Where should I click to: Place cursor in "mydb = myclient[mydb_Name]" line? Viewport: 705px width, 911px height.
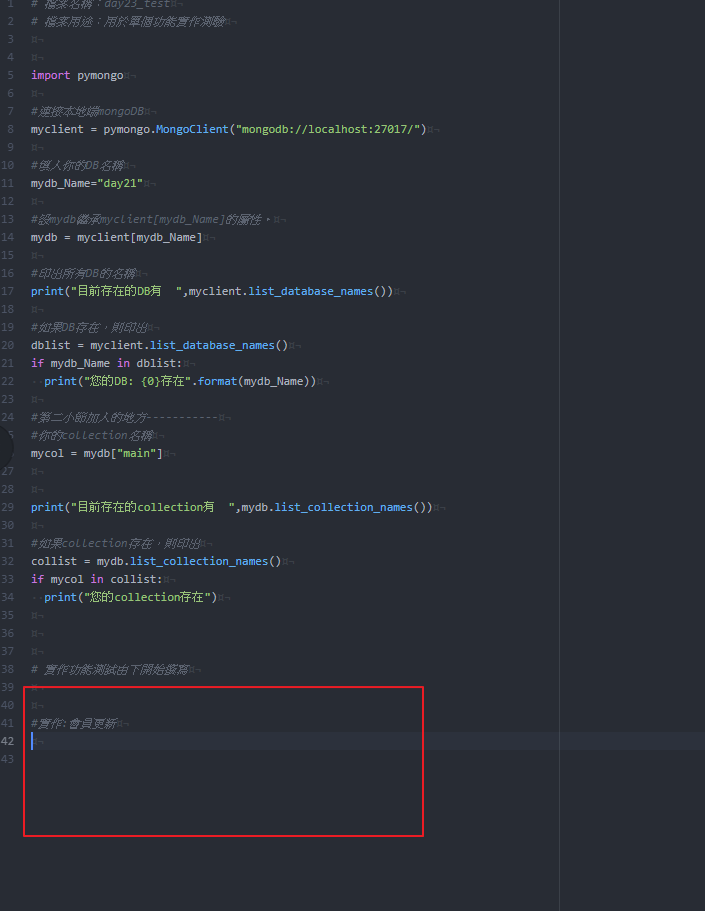pos(116,237)
